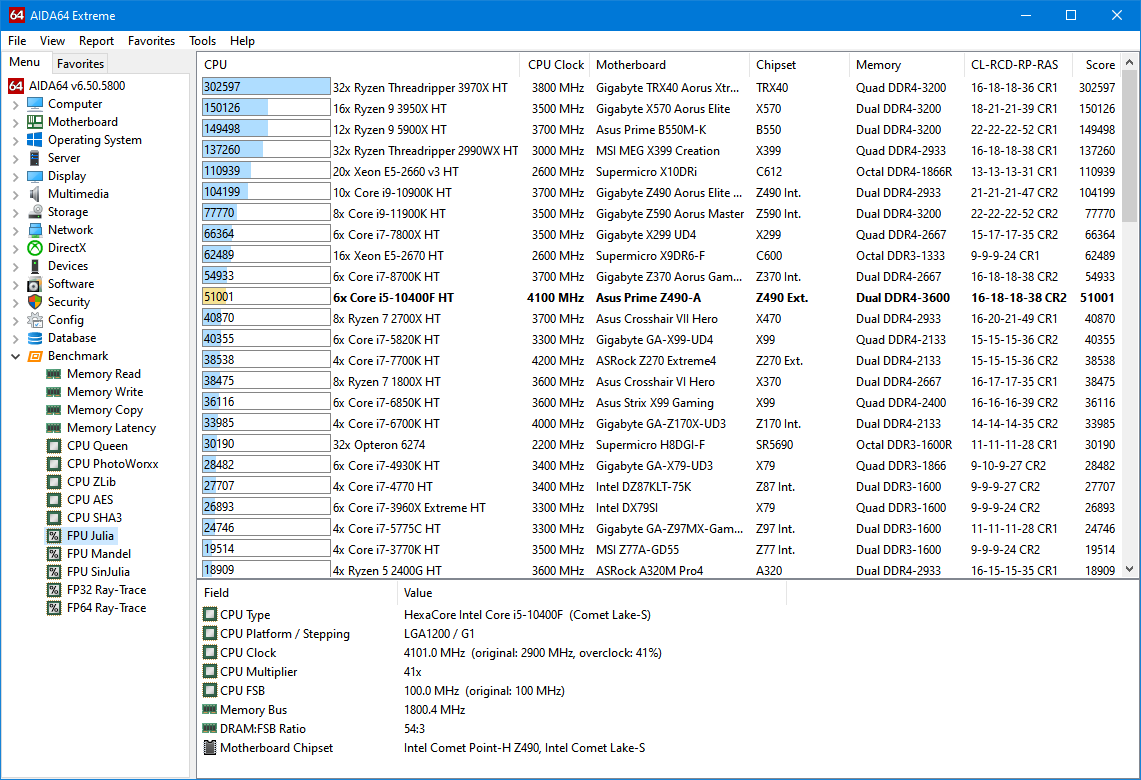Click the FP64 Ray-Trace percent icon
Image resolution: width=1141 pixels, height=780 pixels.
point(54,608)
